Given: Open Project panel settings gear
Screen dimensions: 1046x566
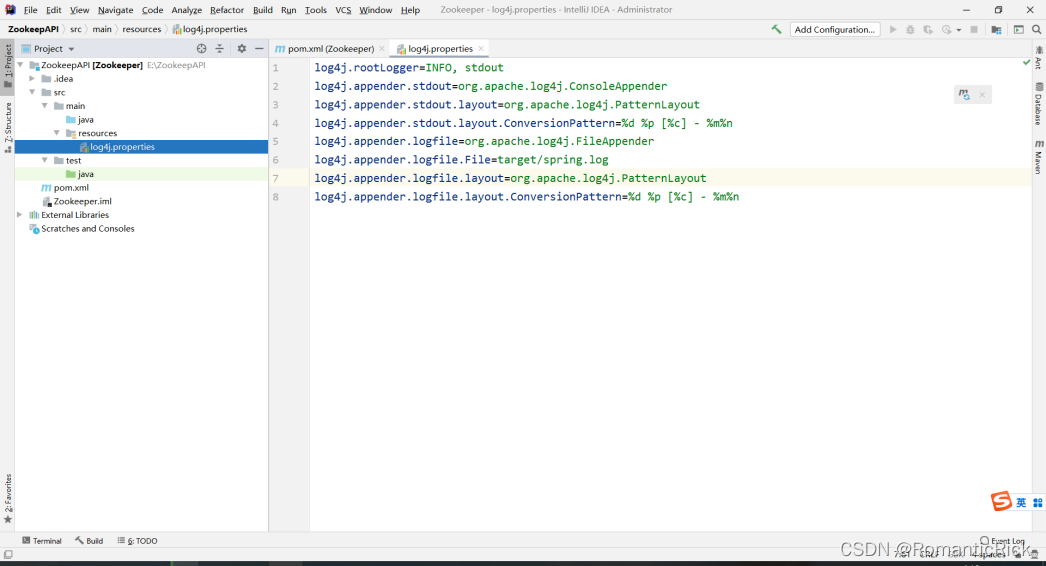Looking at the screenshot, I should pos(241,49).
